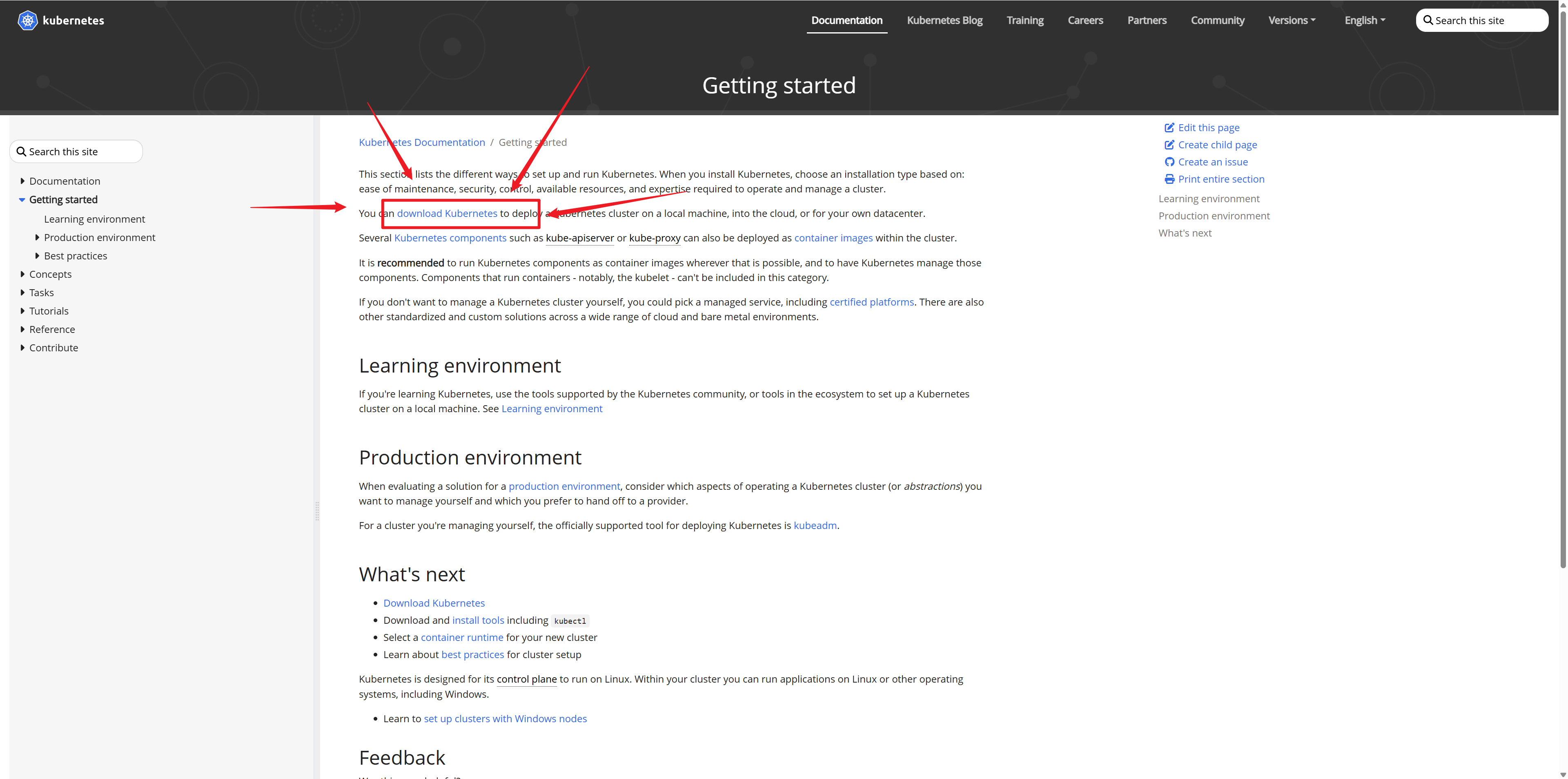Image resolution: width=1568 pixels, height=779 pixels.
Task: Click the Edit this page link
Action: click(x=1208, y=127)
